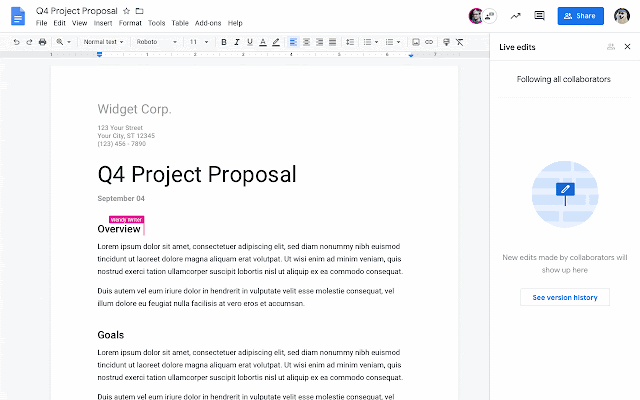
Task: Toggle bold formatting
Action: (224, 42)
